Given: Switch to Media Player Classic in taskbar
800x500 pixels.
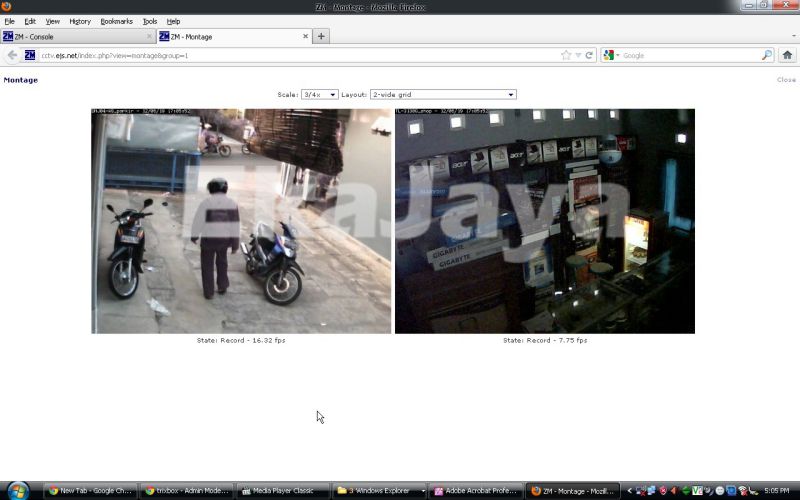Looking at the screenshot, I should pyautogui.click(x=283, y=491).
